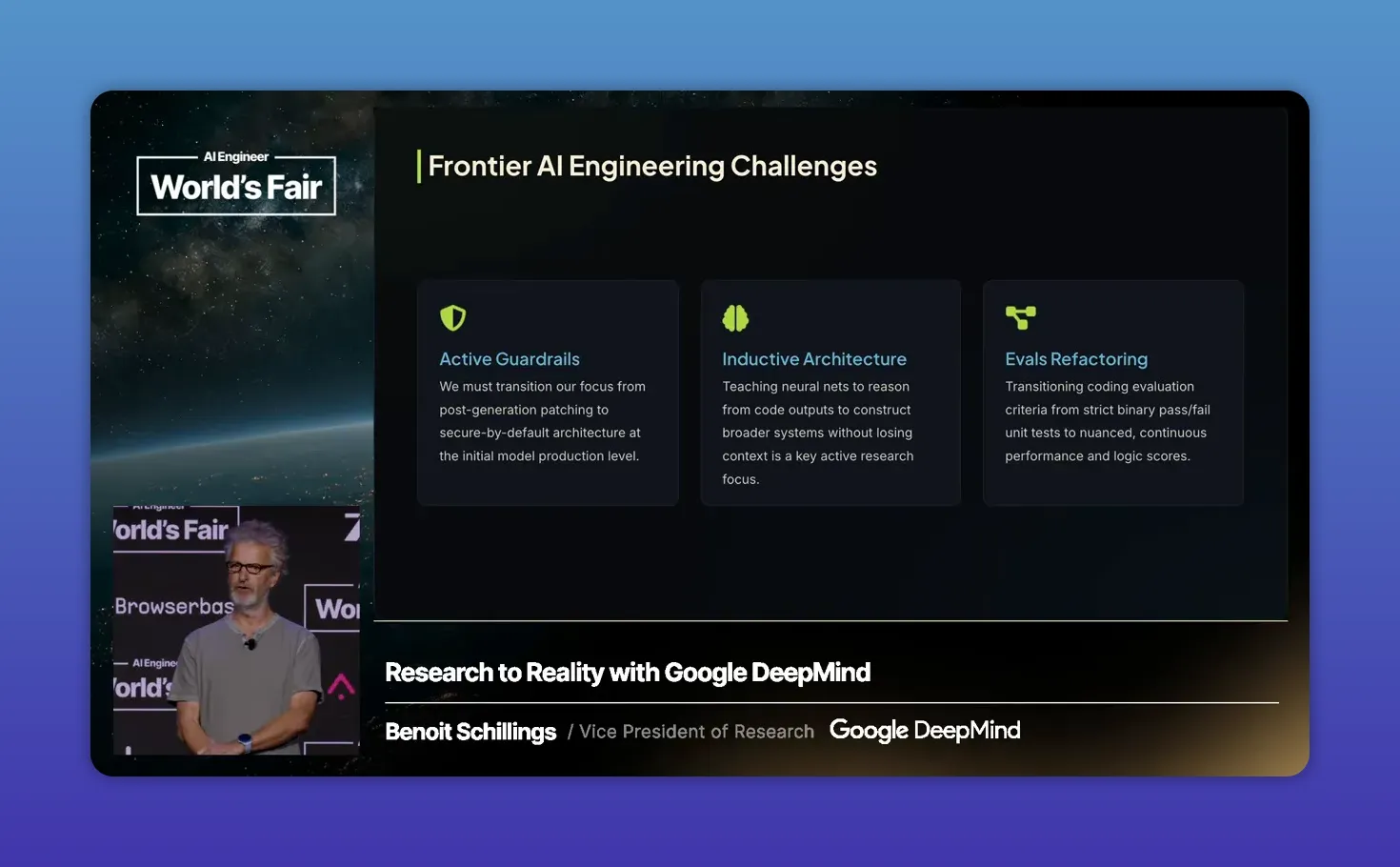Click the green shield icon in Active Guardrails card

click(x=452, y=317)
